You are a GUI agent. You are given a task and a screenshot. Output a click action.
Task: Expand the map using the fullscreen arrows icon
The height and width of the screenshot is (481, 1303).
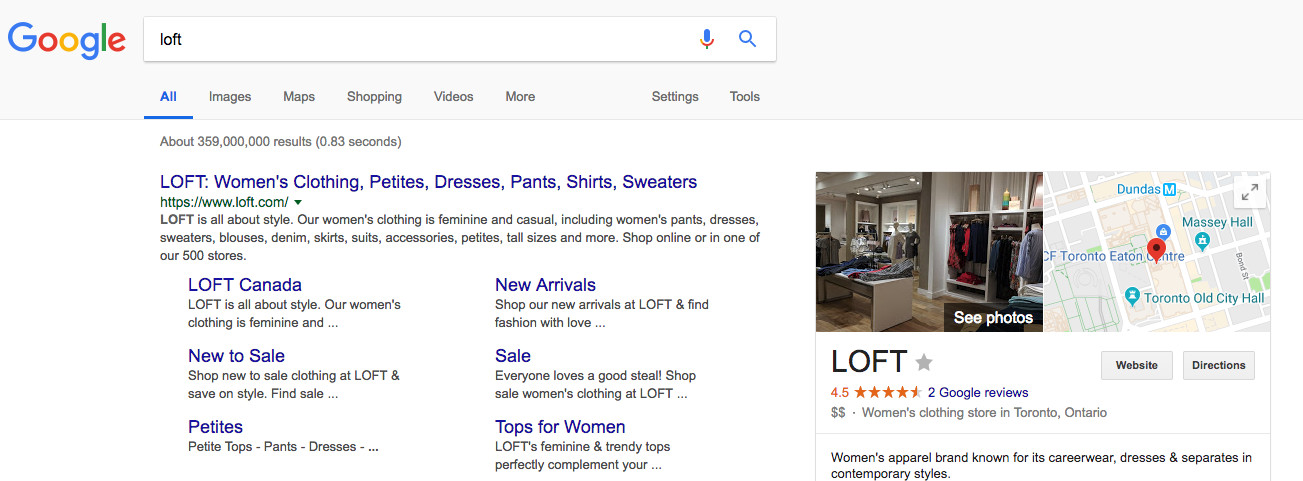[x=1249, y=193]
